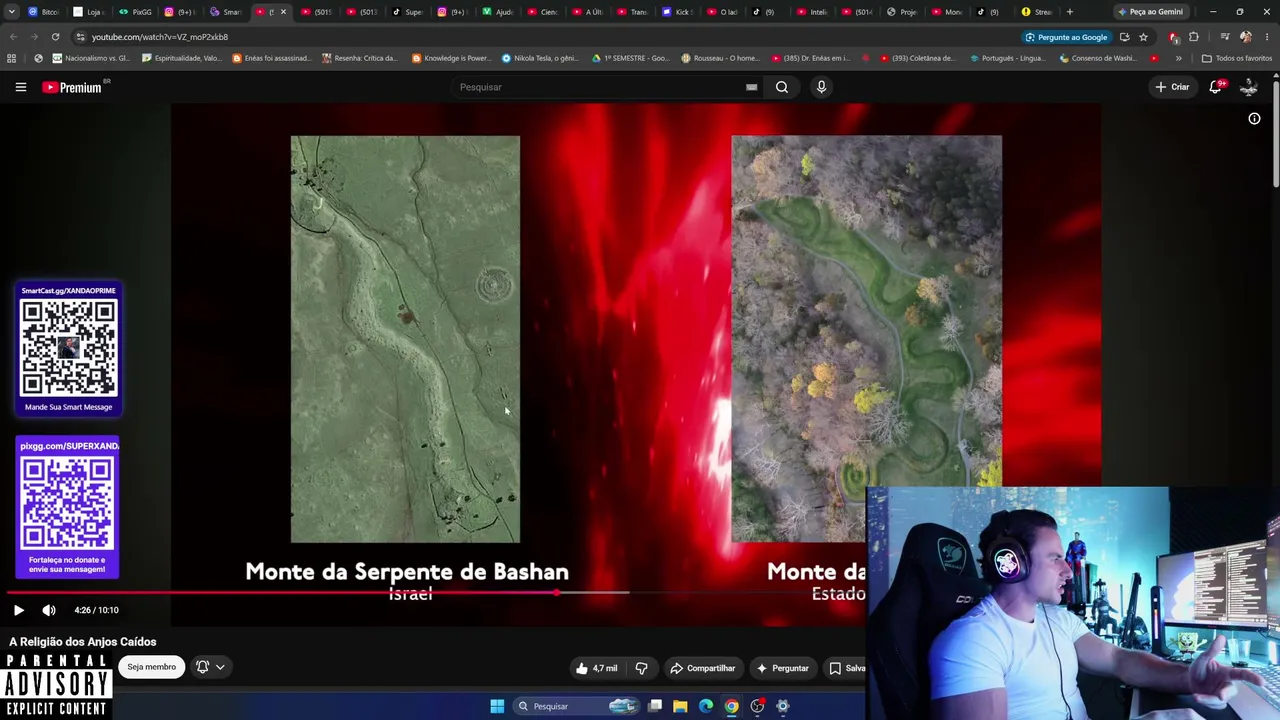Open Peça ao Gemini button

[1150, 12]
